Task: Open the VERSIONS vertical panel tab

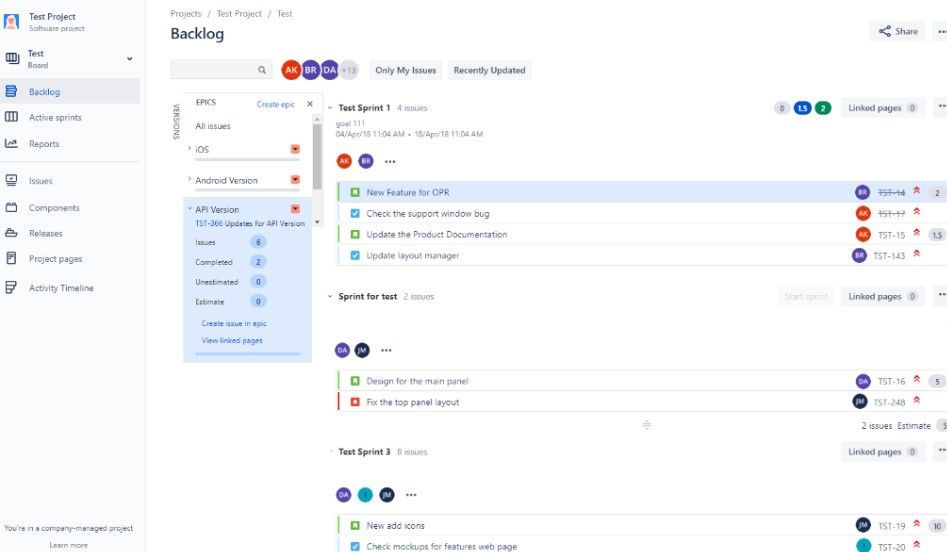Action: 176,121
